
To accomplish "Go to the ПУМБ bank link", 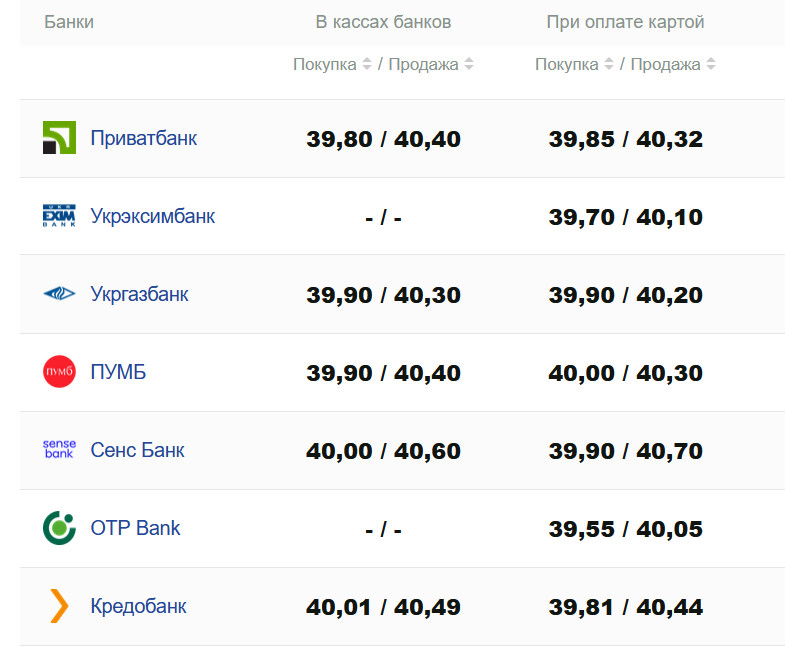I will pyautogui.click(x=118, y=372).
